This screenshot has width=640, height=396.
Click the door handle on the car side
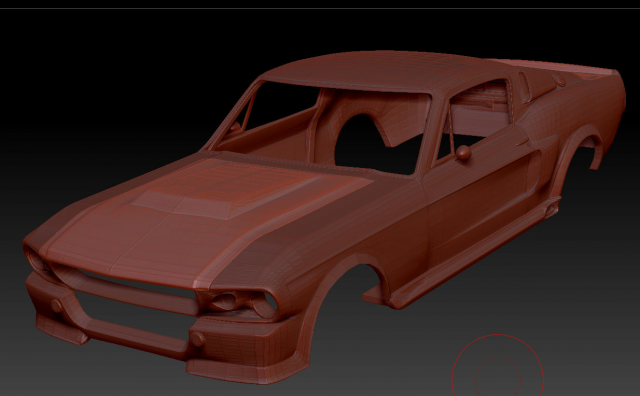(x=522, y=142)
